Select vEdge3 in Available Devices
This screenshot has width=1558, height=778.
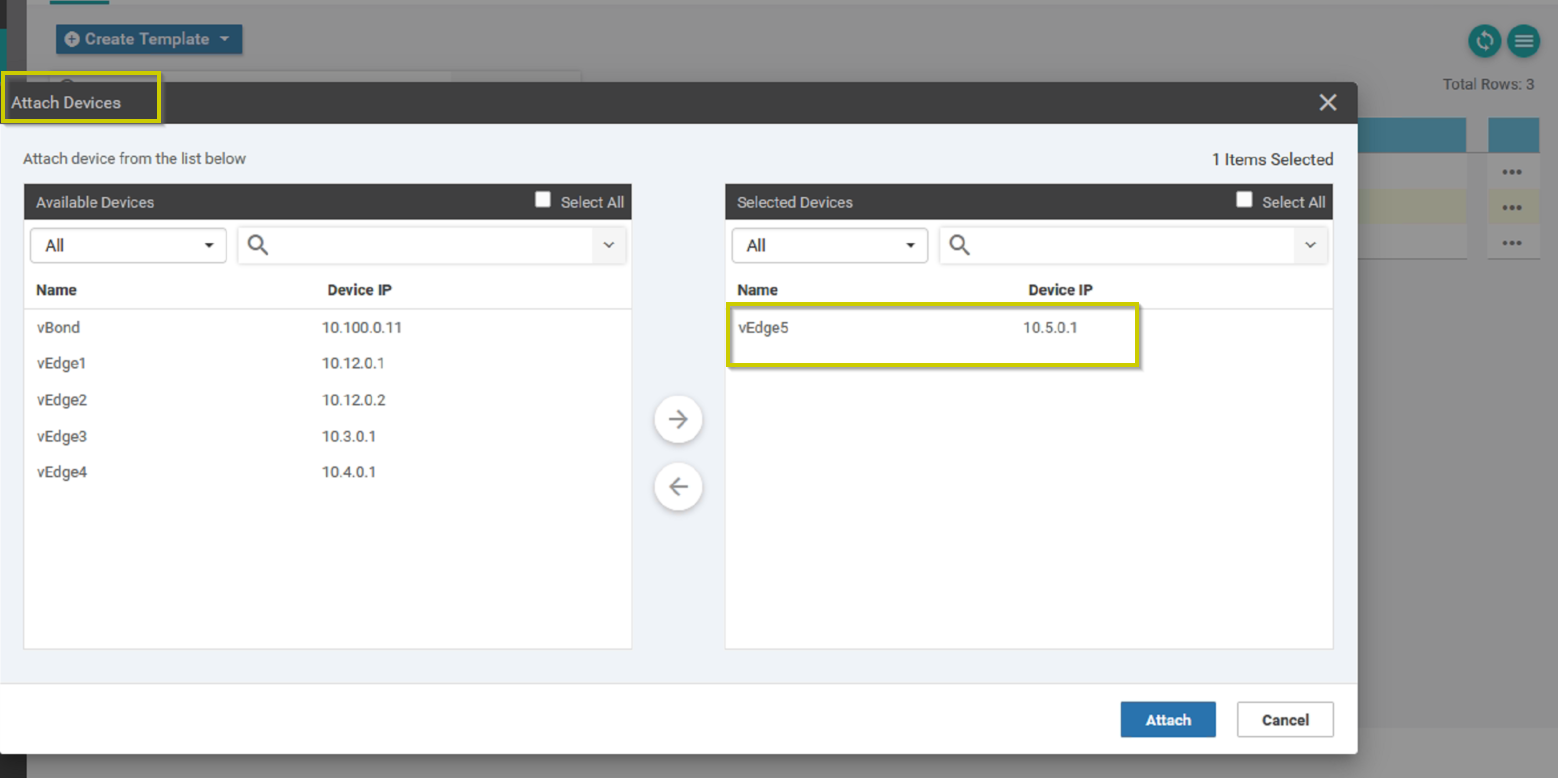coord(328,436)
